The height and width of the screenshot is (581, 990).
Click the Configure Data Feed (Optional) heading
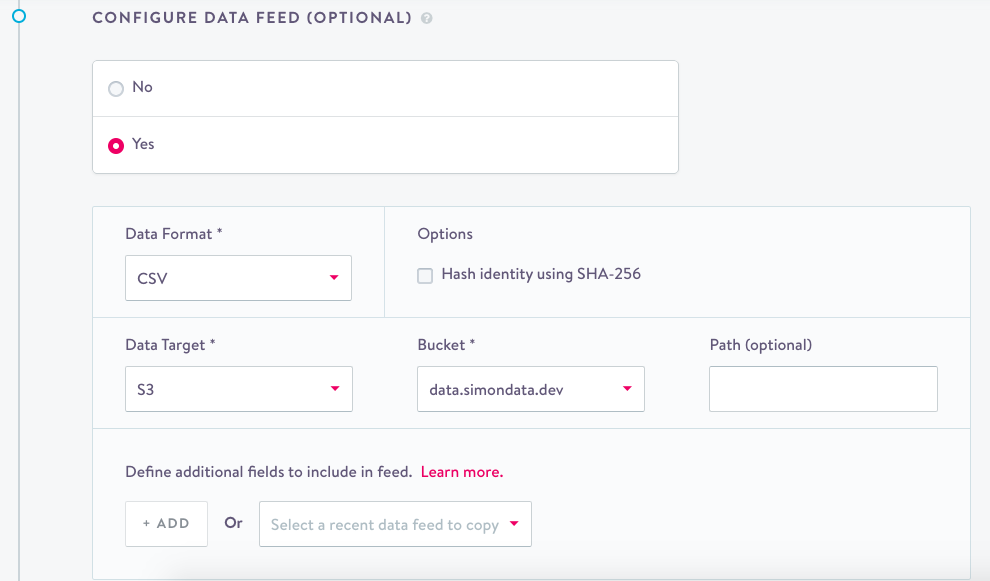tap(251, 18)
